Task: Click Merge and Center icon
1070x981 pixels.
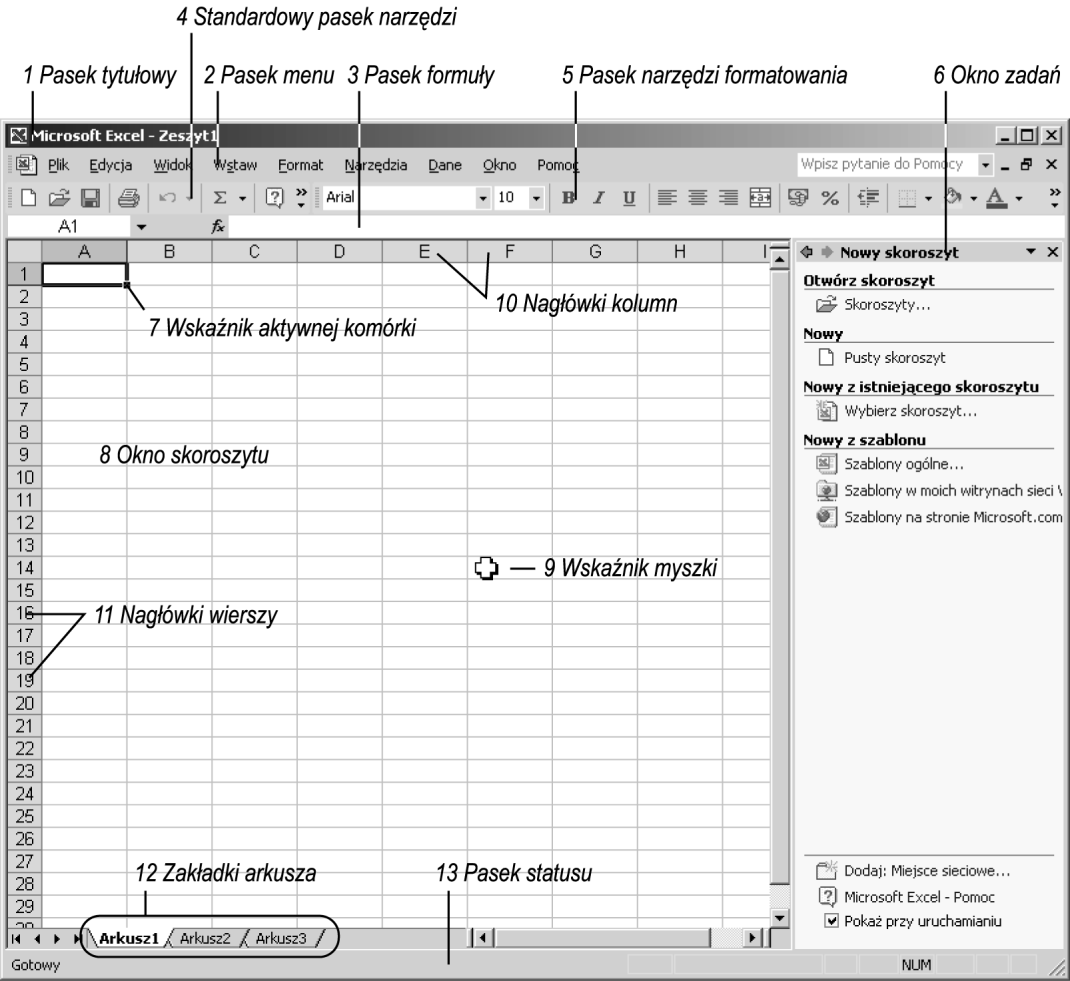Action: click(x=760, y=198)
